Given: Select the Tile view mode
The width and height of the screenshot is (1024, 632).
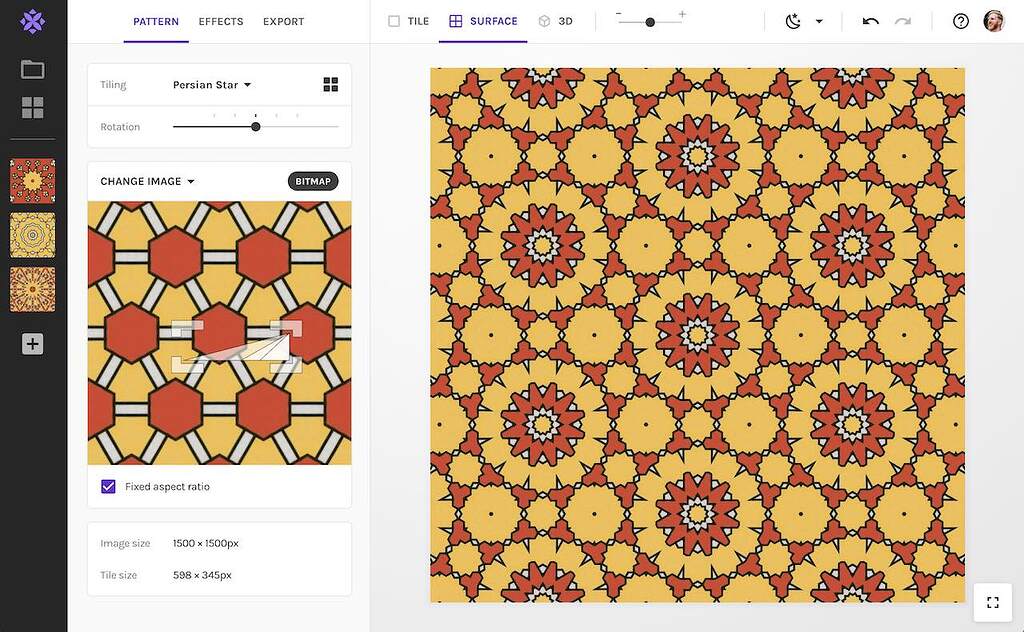Looking at the screenshot, I should [408, 21].
